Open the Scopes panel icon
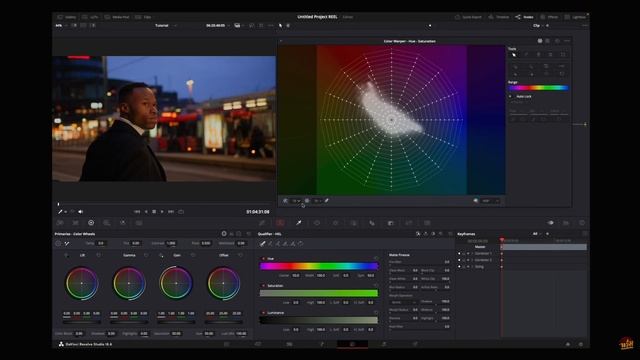This screenshot has width=640, height=360. pos(566,223)
